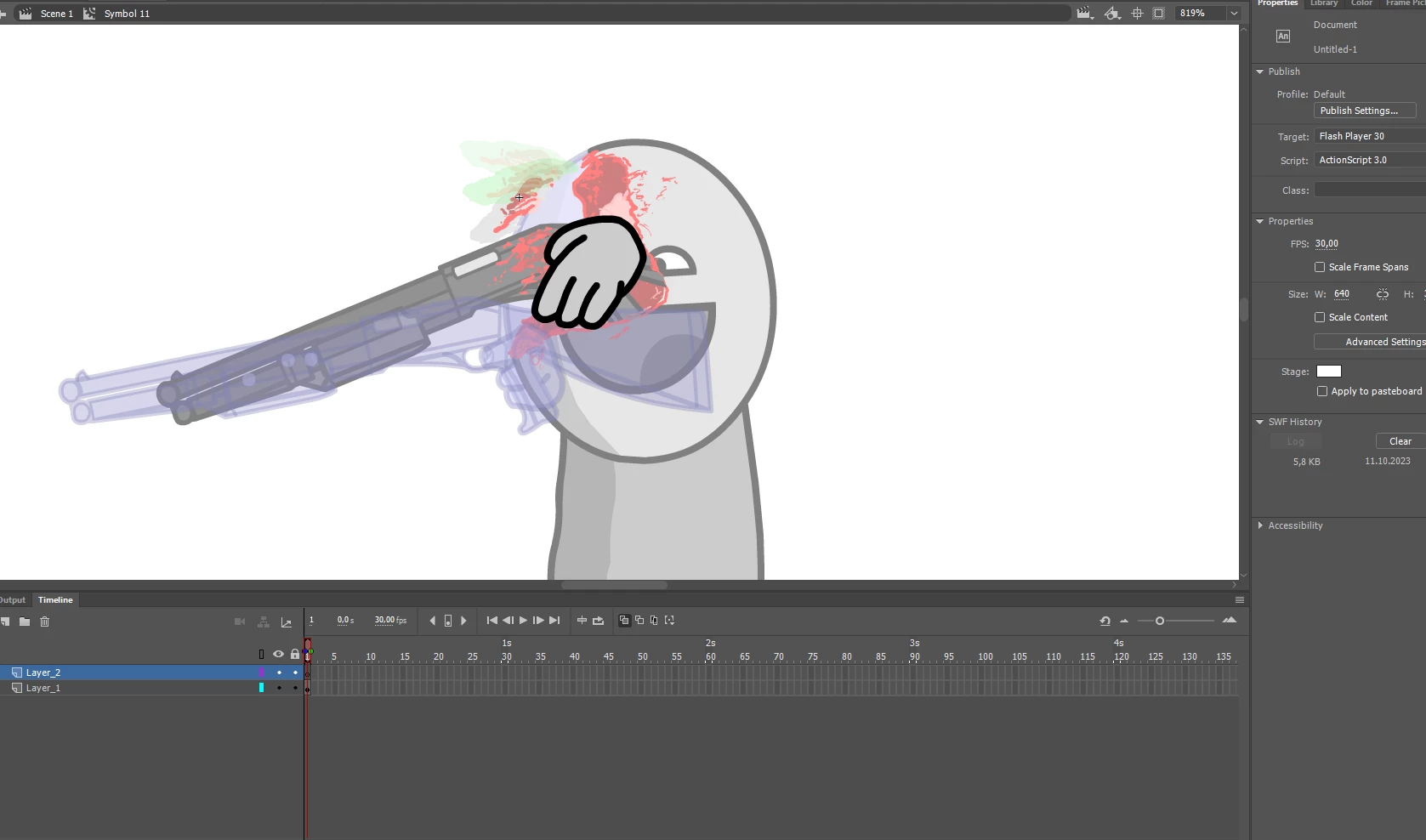1426x840 pixels.
Task: Toggle the Loop playback icon
Action: tap(599, 621)
